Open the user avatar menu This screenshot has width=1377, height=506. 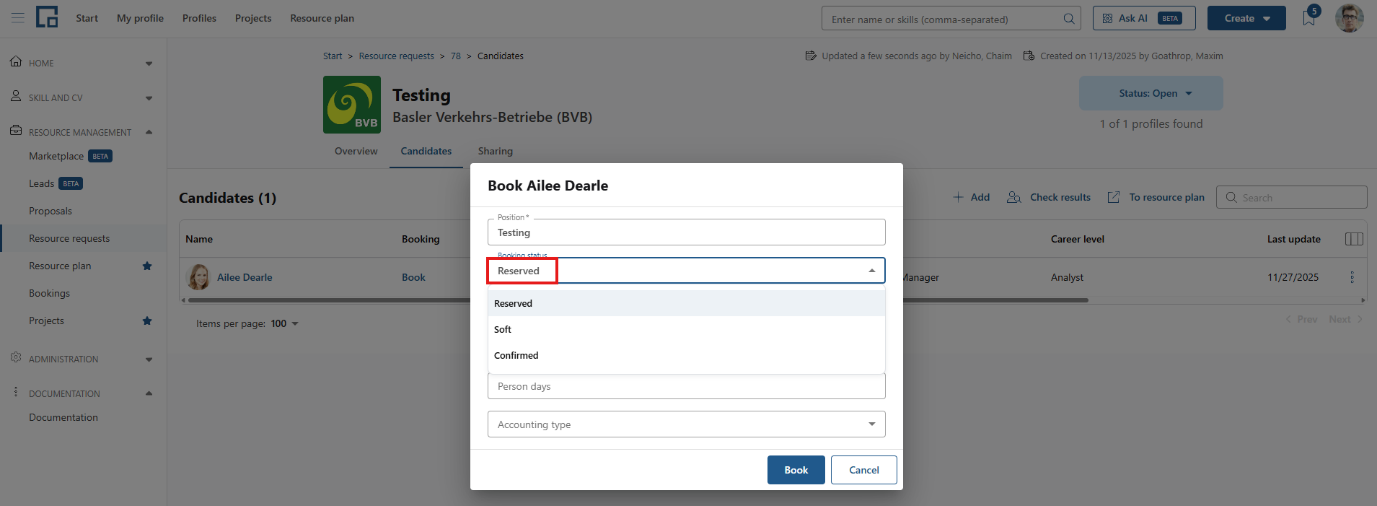pos(1349,18)
